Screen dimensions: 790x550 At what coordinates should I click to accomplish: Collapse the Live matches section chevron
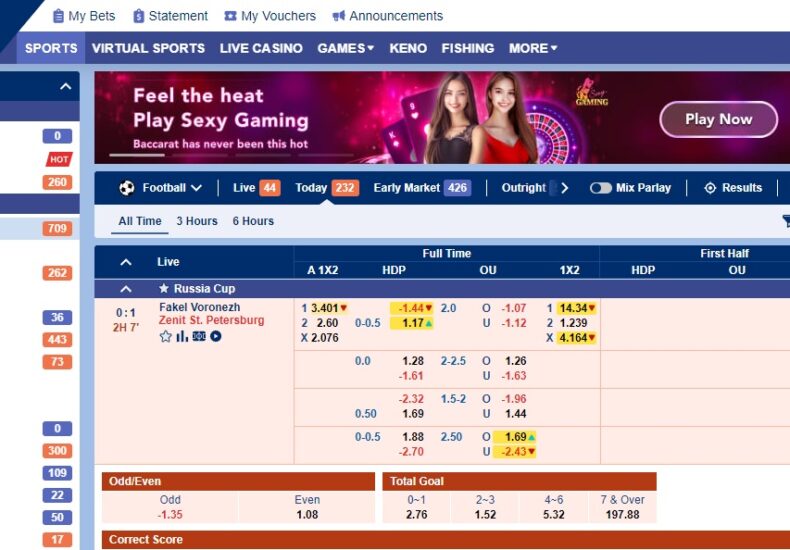click(126, 262)
